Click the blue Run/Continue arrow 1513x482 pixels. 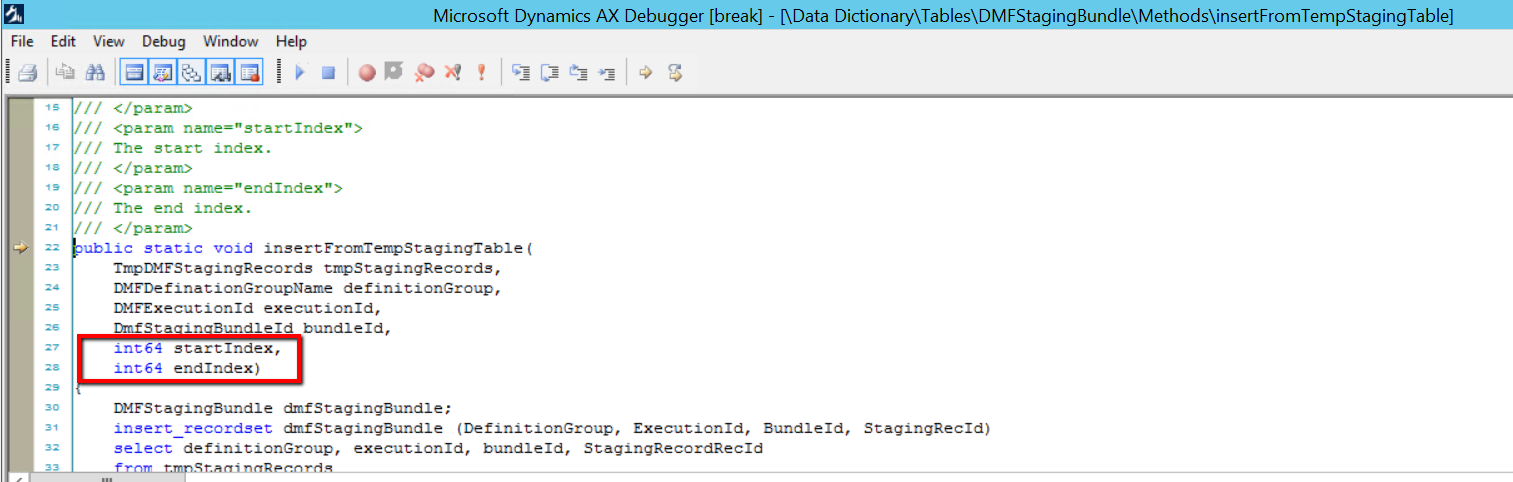299,72
